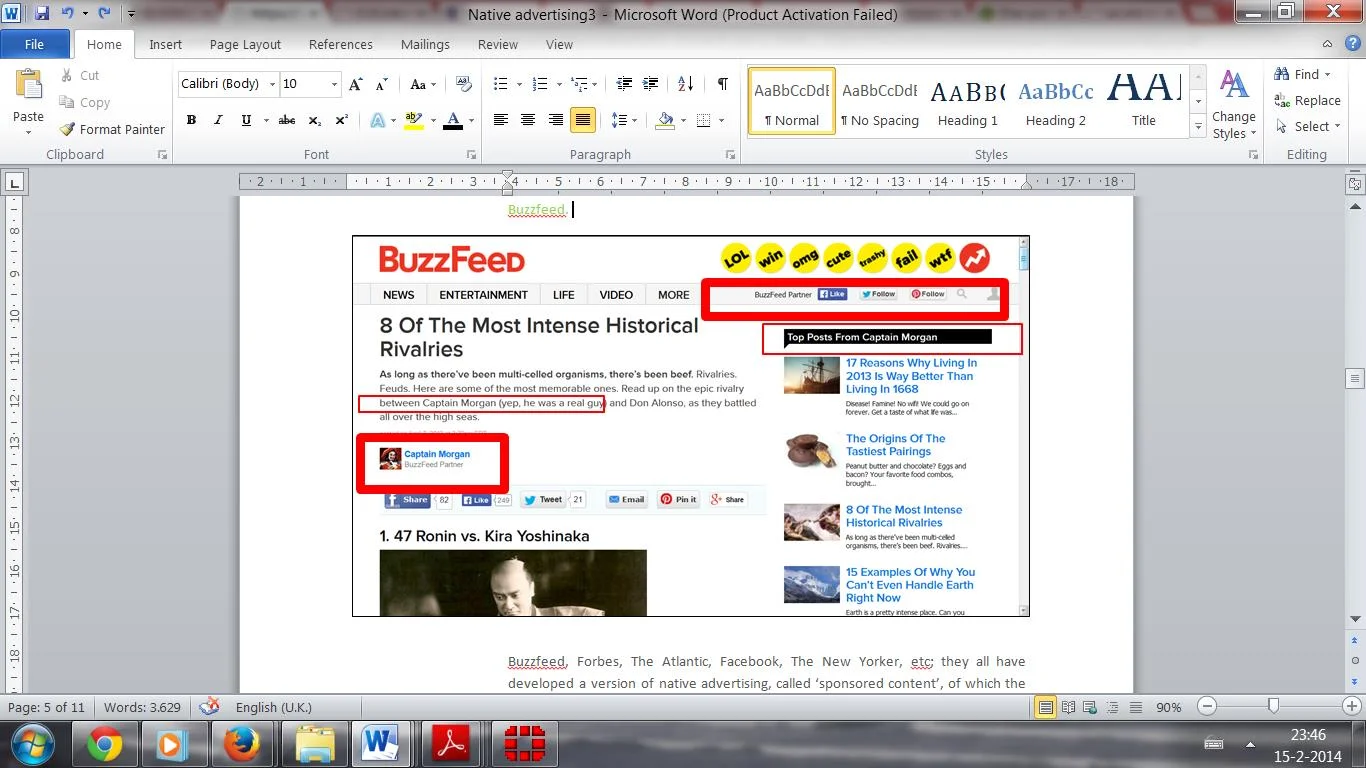Toggle Show/Hide paragraph marks
The width and height of the screenshot is (1366, 768).
[722, 84]
